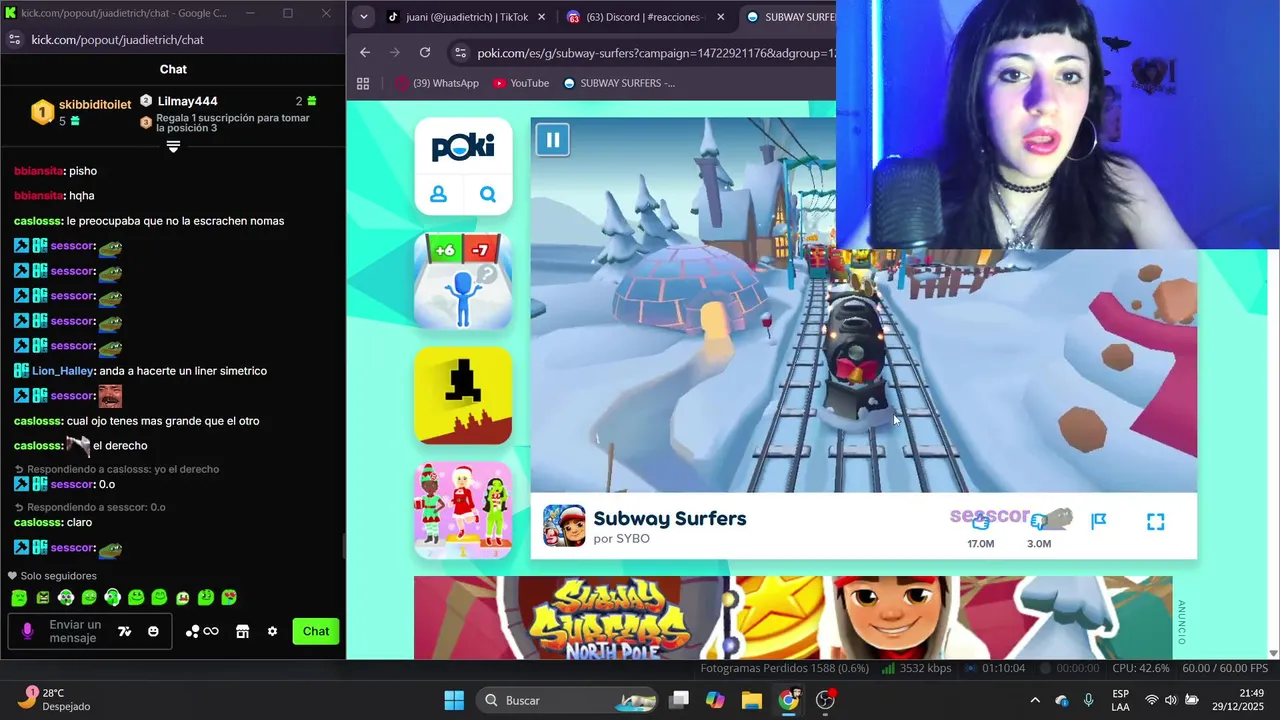The width and height of the screenshot is (1280, 720).
Task: Click the Kick popout URL bar
Action: click(118, 39)
